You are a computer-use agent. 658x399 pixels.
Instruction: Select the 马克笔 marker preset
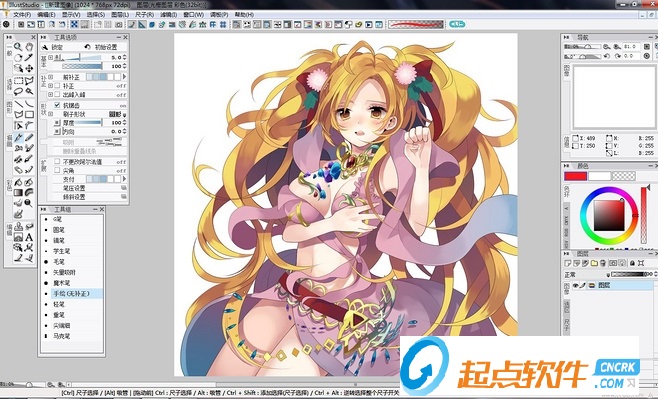pyautogui.click(x=61, y=336)
